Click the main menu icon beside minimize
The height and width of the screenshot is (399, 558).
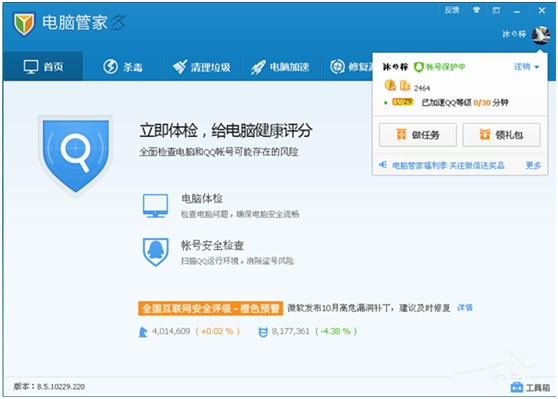pos(496,10)
